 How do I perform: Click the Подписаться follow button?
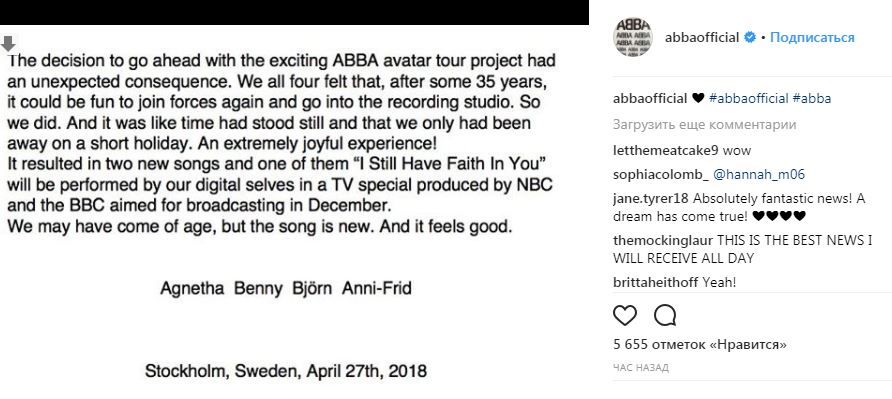812,38
